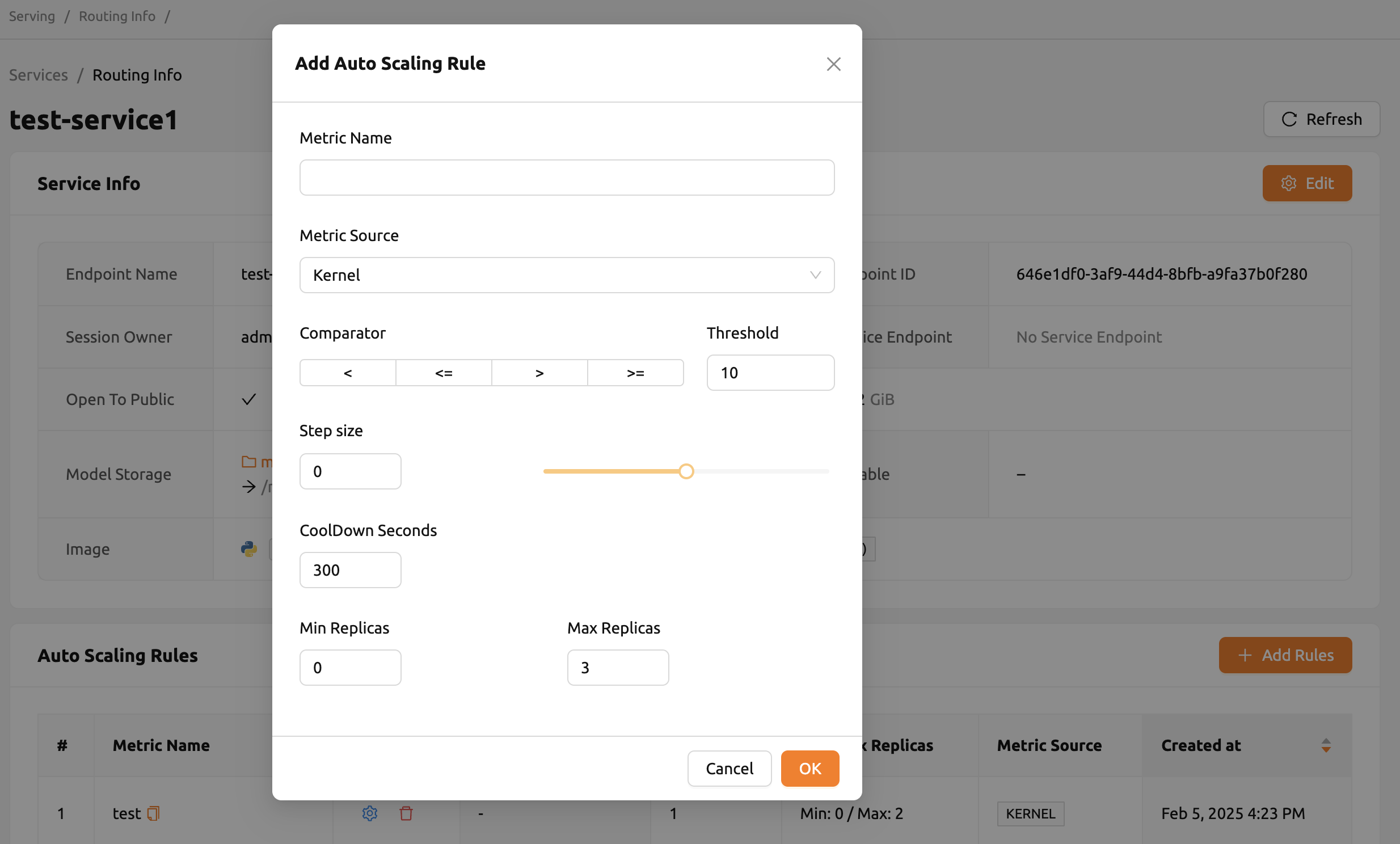The image size is (1400, 844).
Task: Click the settings gear icon on test row
Action: point(370,814)
